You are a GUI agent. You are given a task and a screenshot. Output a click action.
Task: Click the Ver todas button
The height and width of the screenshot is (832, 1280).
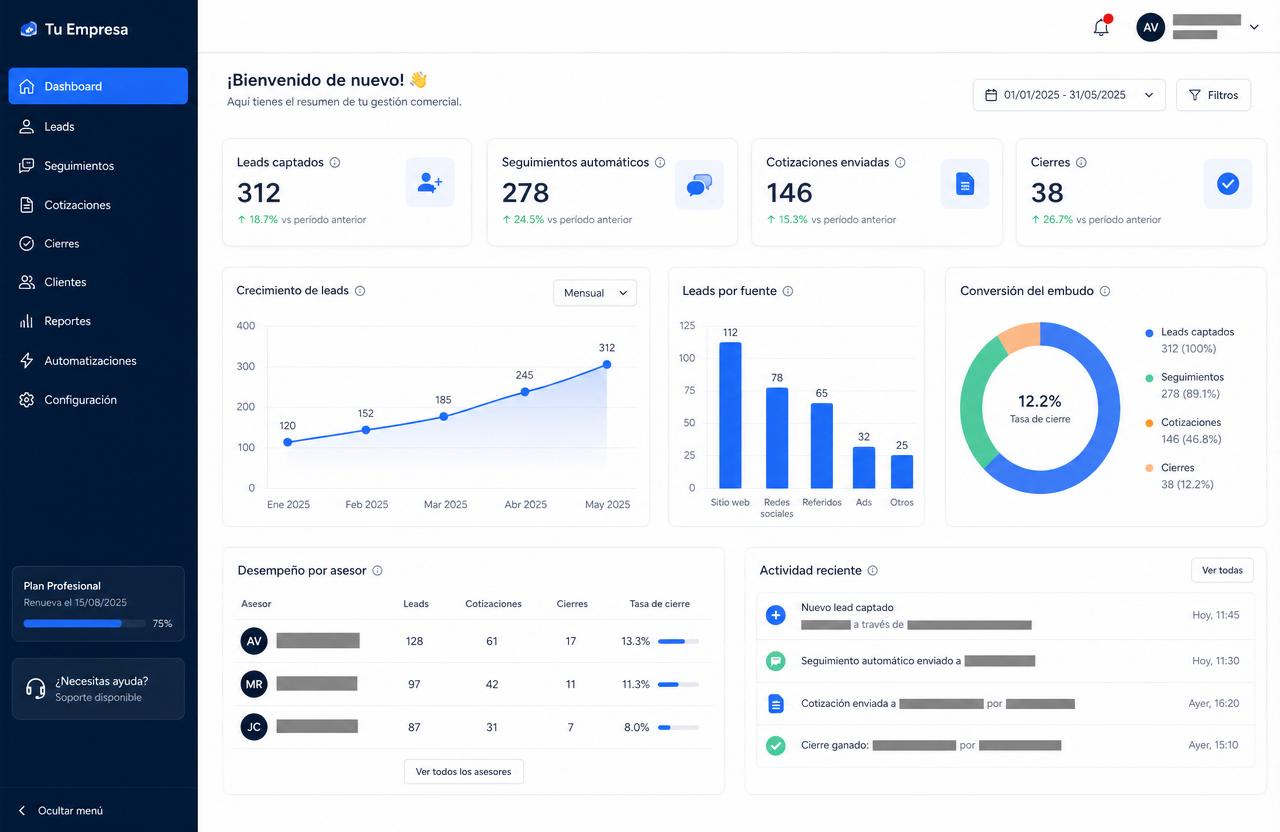(1222, 570)
